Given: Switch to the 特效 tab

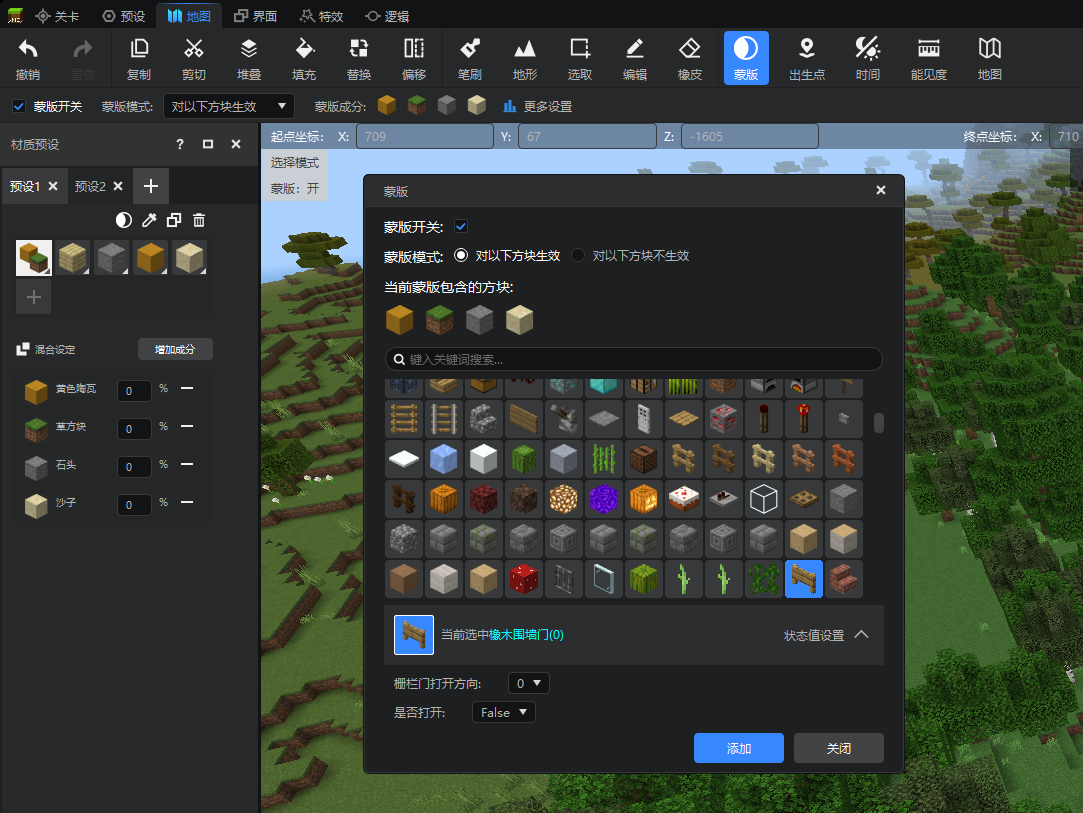Looking at the screenshot, I should pos(322,16).
